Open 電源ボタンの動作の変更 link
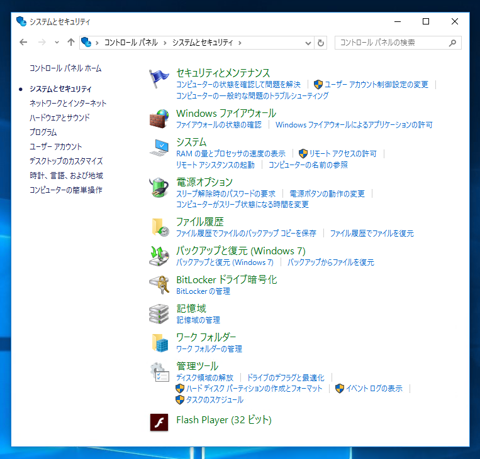The width and height of the screenshot is (480, 459). click(327, 194)
